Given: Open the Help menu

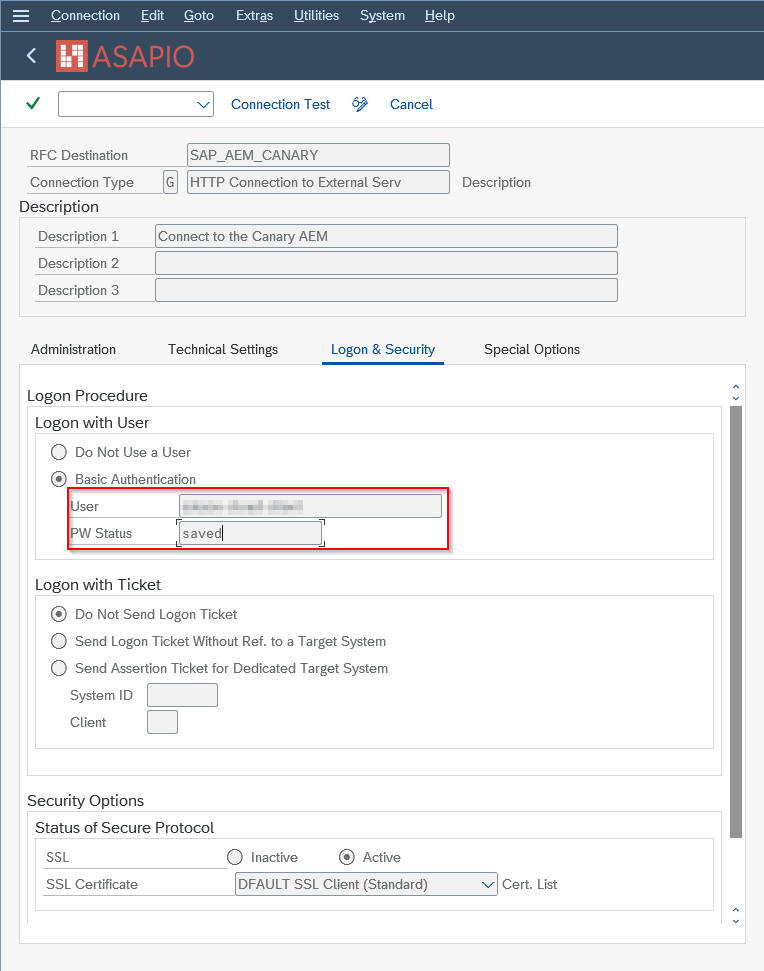Looking at the screenshot, I should tap(440, 15).
